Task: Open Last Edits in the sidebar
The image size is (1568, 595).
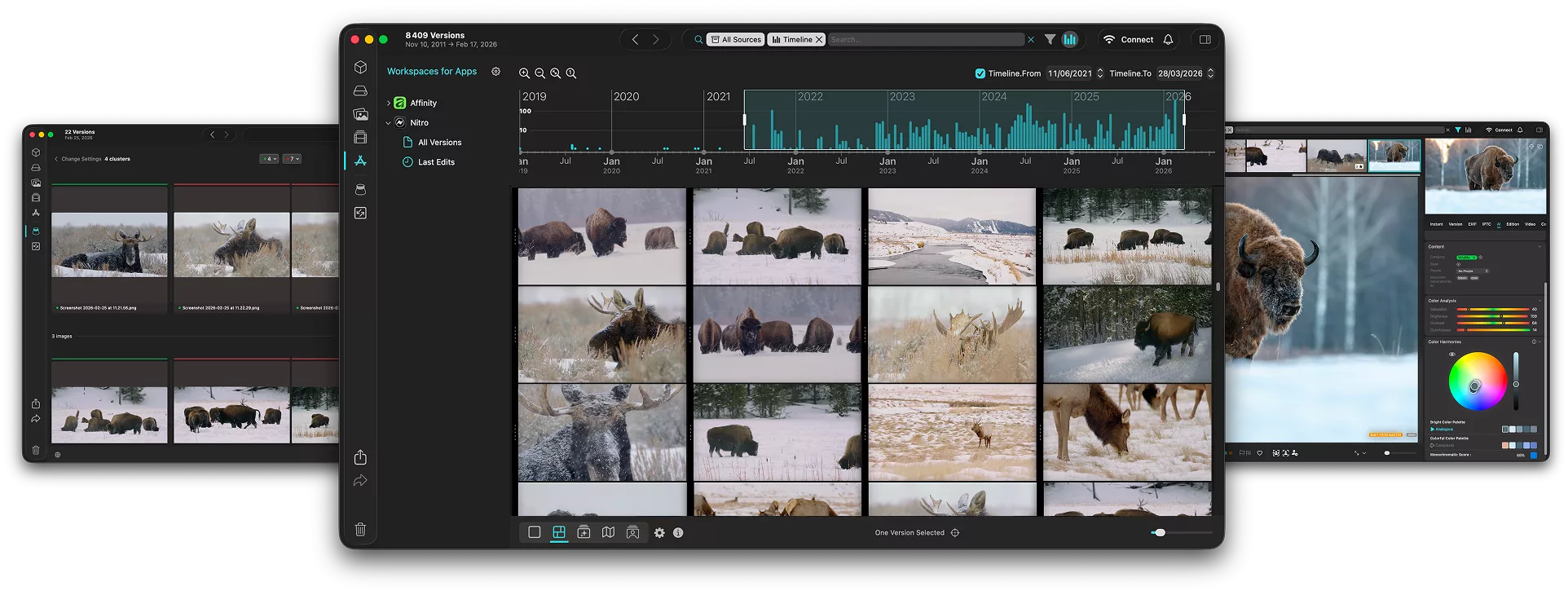Action: 436,162
